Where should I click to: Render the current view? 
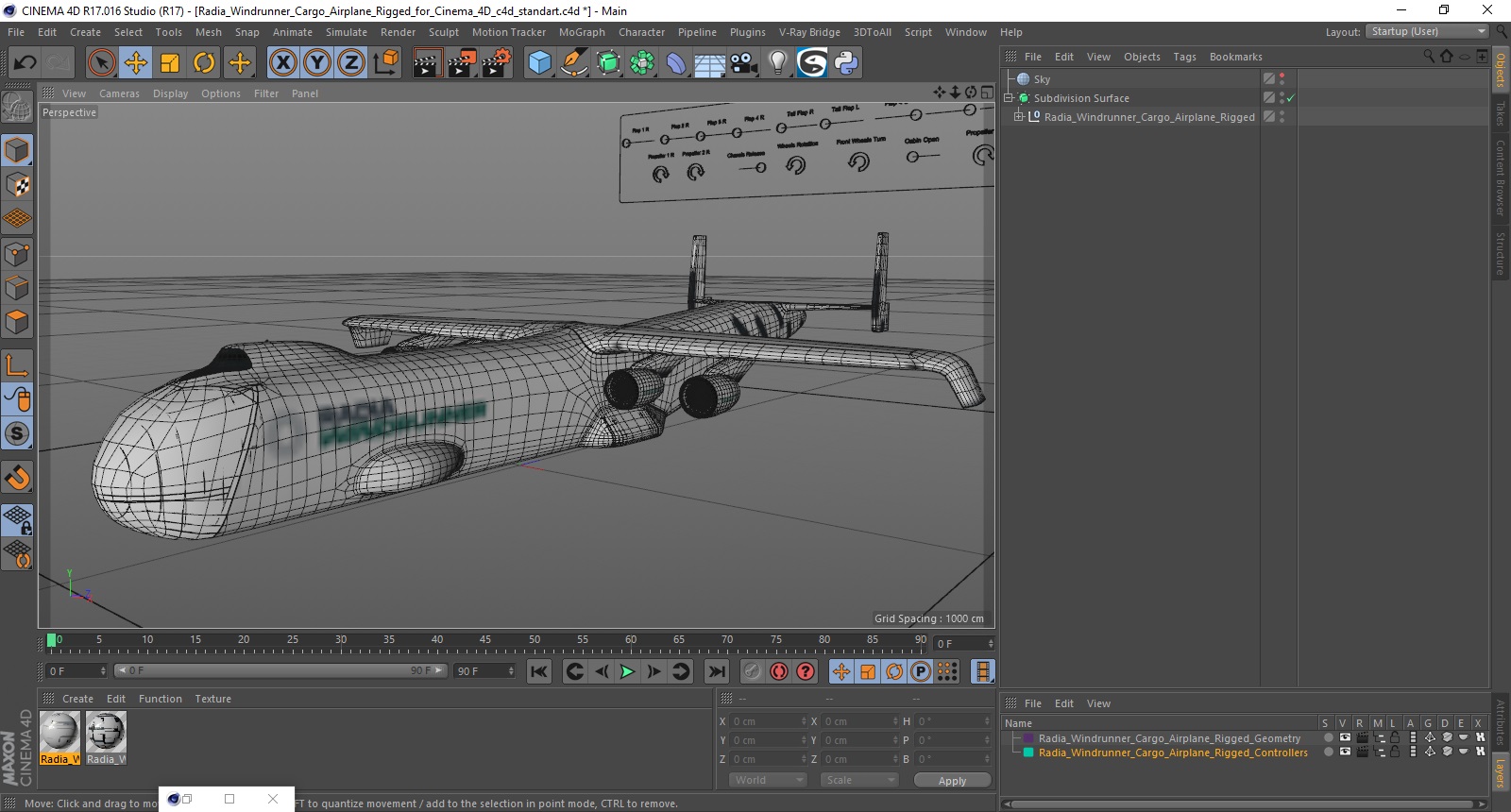(428, 63)
